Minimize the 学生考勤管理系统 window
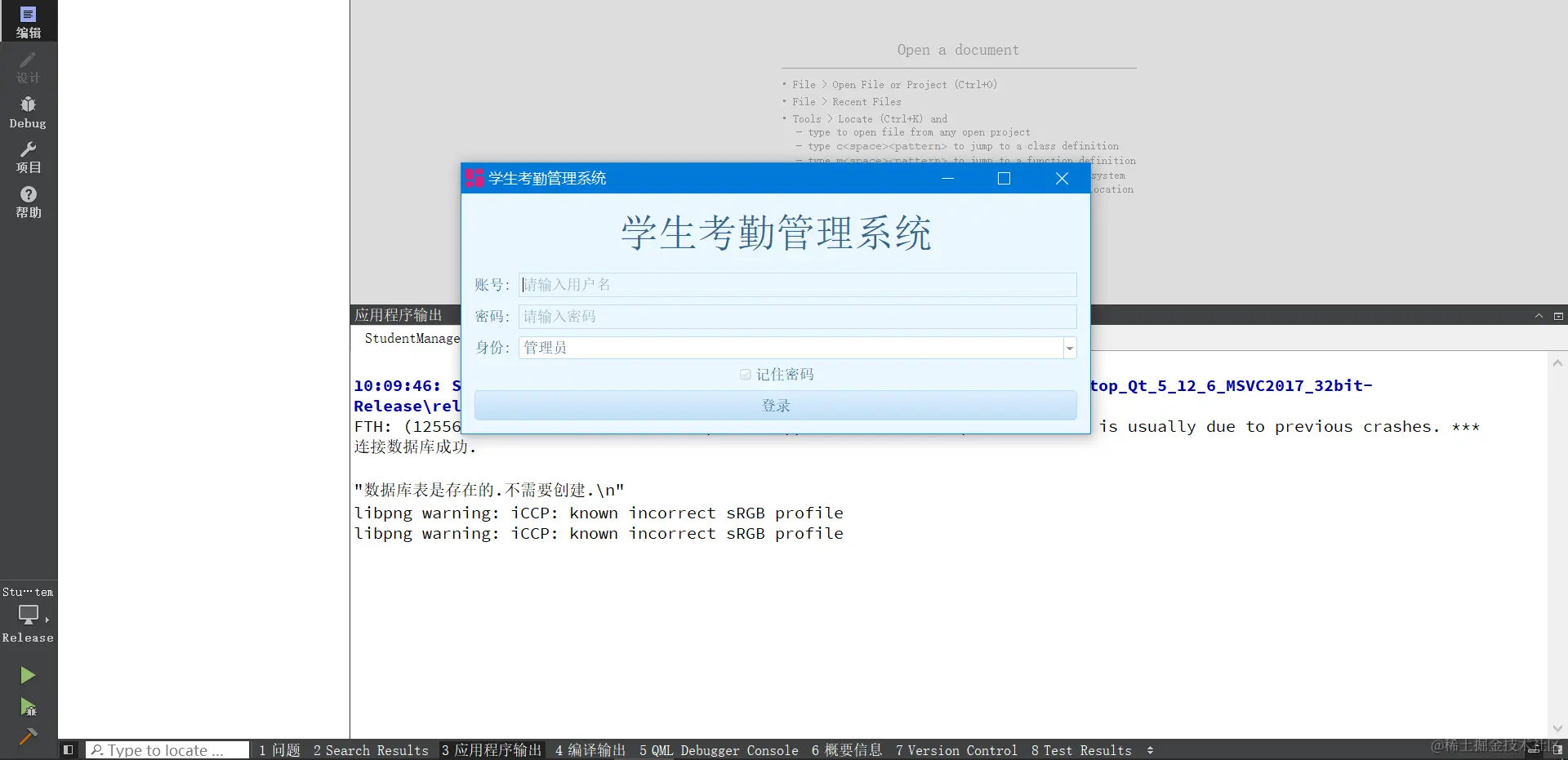Viewport: 1568px width, 760px height. (947, 178)
